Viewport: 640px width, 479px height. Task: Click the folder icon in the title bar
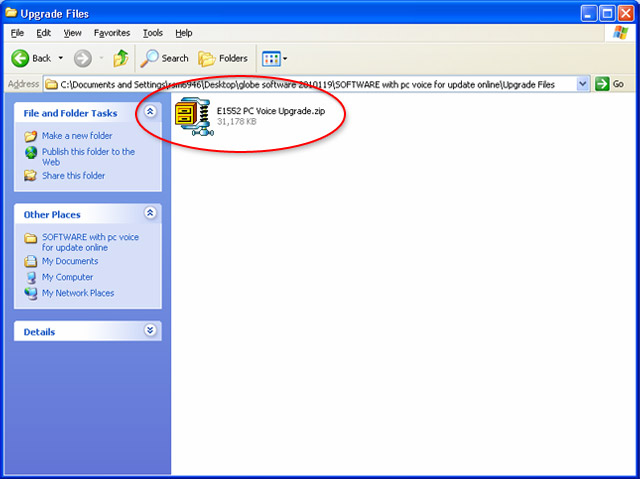point(11,13)
